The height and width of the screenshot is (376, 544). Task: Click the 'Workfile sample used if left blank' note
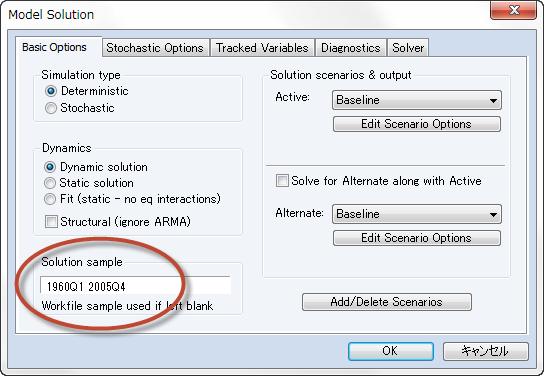(x=127, y=306)
